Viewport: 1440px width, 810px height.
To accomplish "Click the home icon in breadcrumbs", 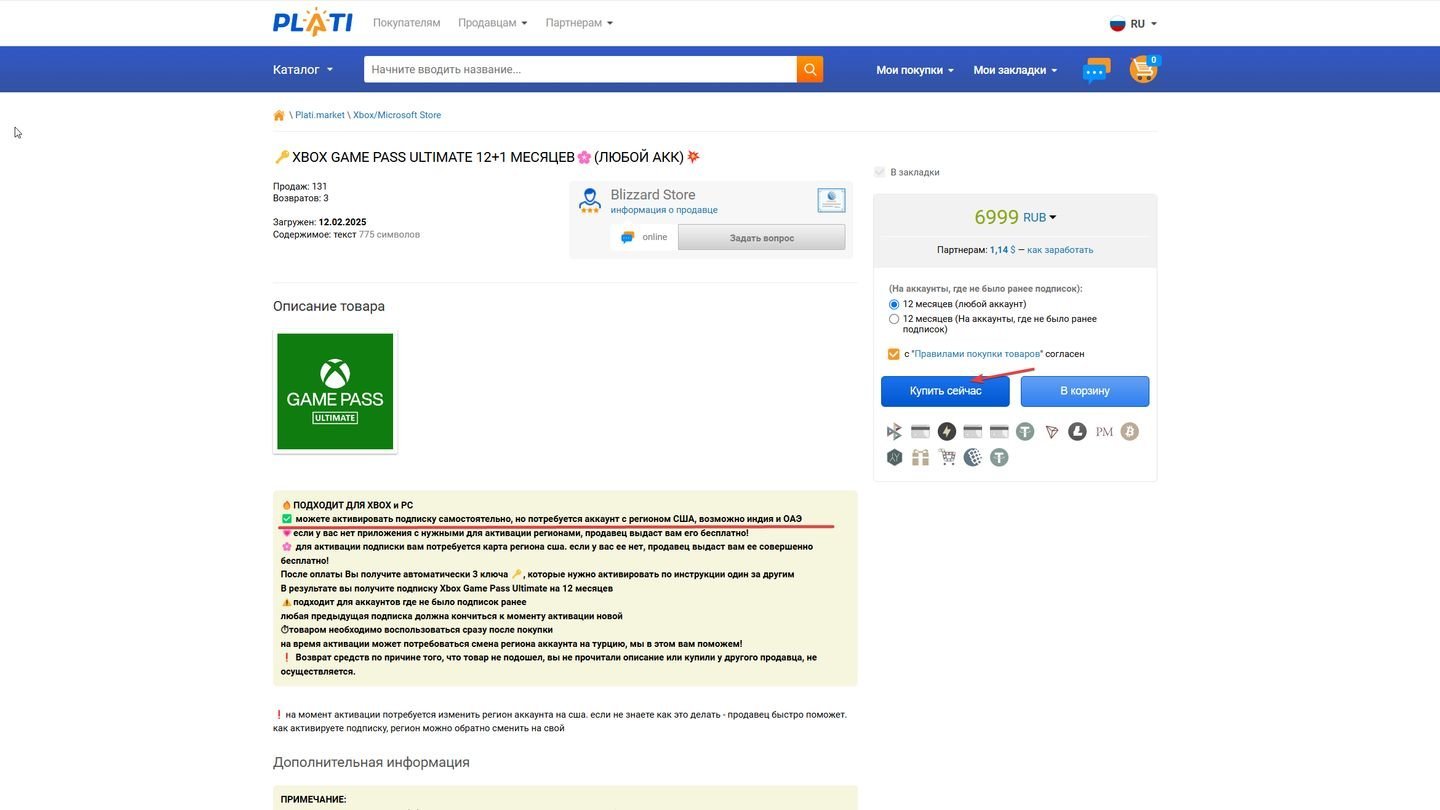I will coord(279,115).
